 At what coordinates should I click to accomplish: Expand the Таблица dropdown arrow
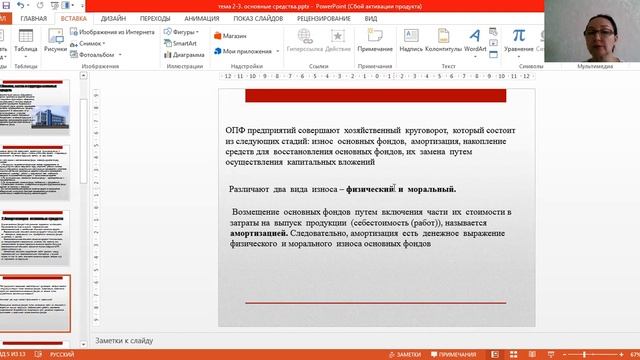(26, 56)
